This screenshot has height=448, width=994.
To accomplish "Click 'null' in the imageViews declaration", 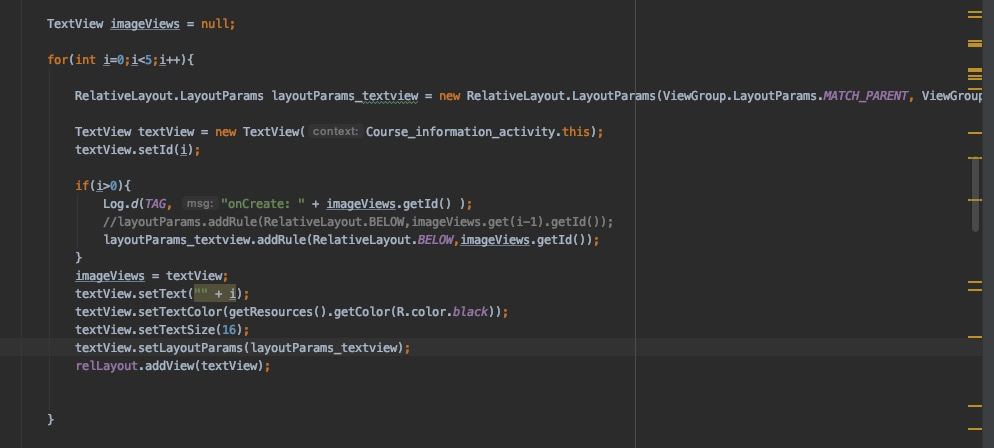I will [x=216, y=24].
